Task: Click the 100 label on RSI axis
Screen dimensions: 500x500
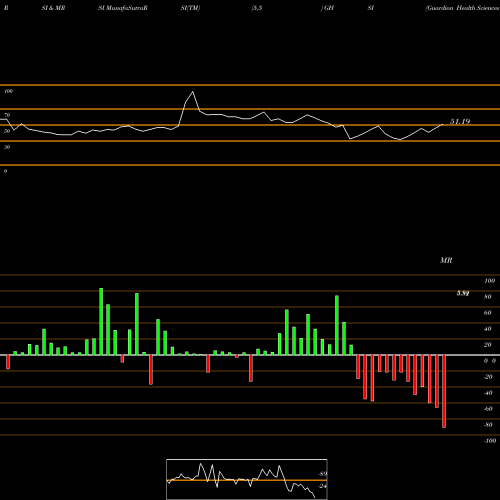Action: click(x=9, y=91)
